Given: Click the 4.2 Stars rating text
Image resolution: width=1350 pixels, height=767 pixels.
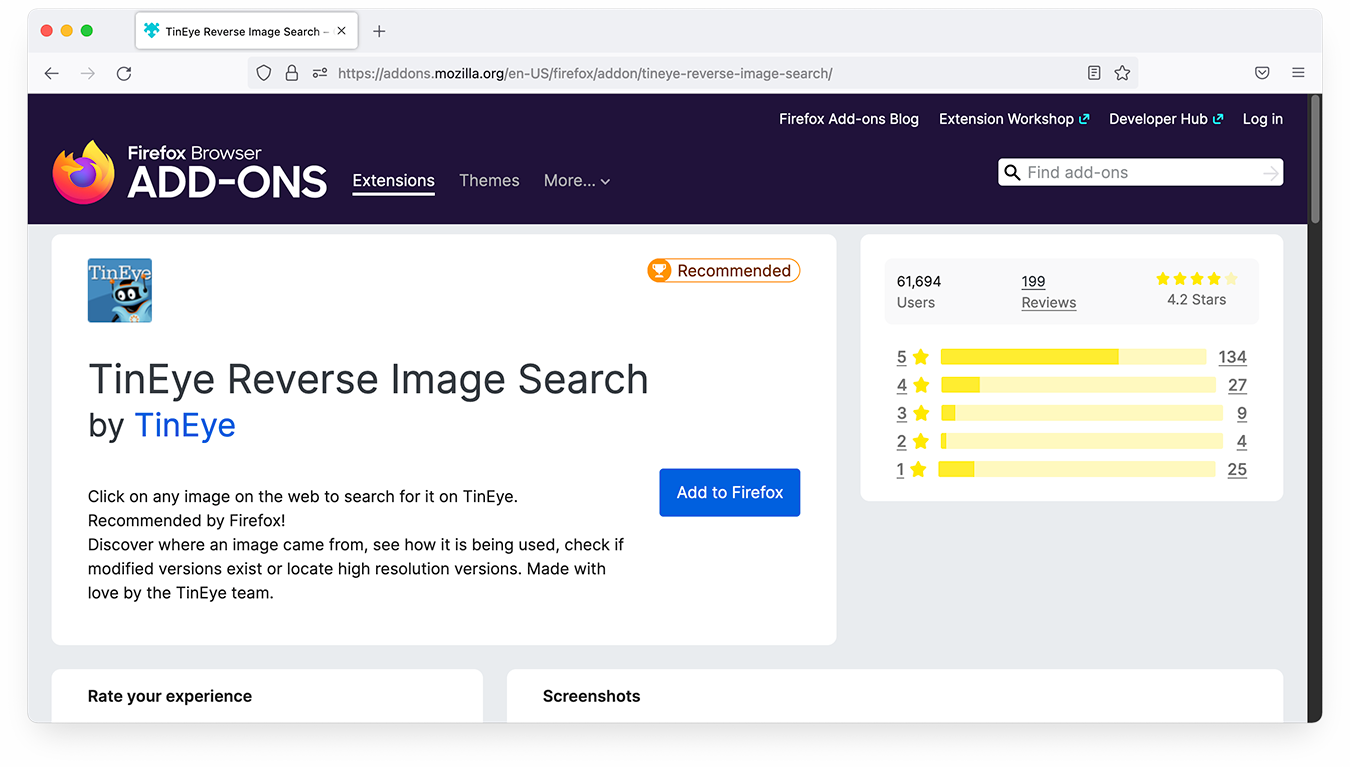Looking at the screenshot, I should point(1196,300).
